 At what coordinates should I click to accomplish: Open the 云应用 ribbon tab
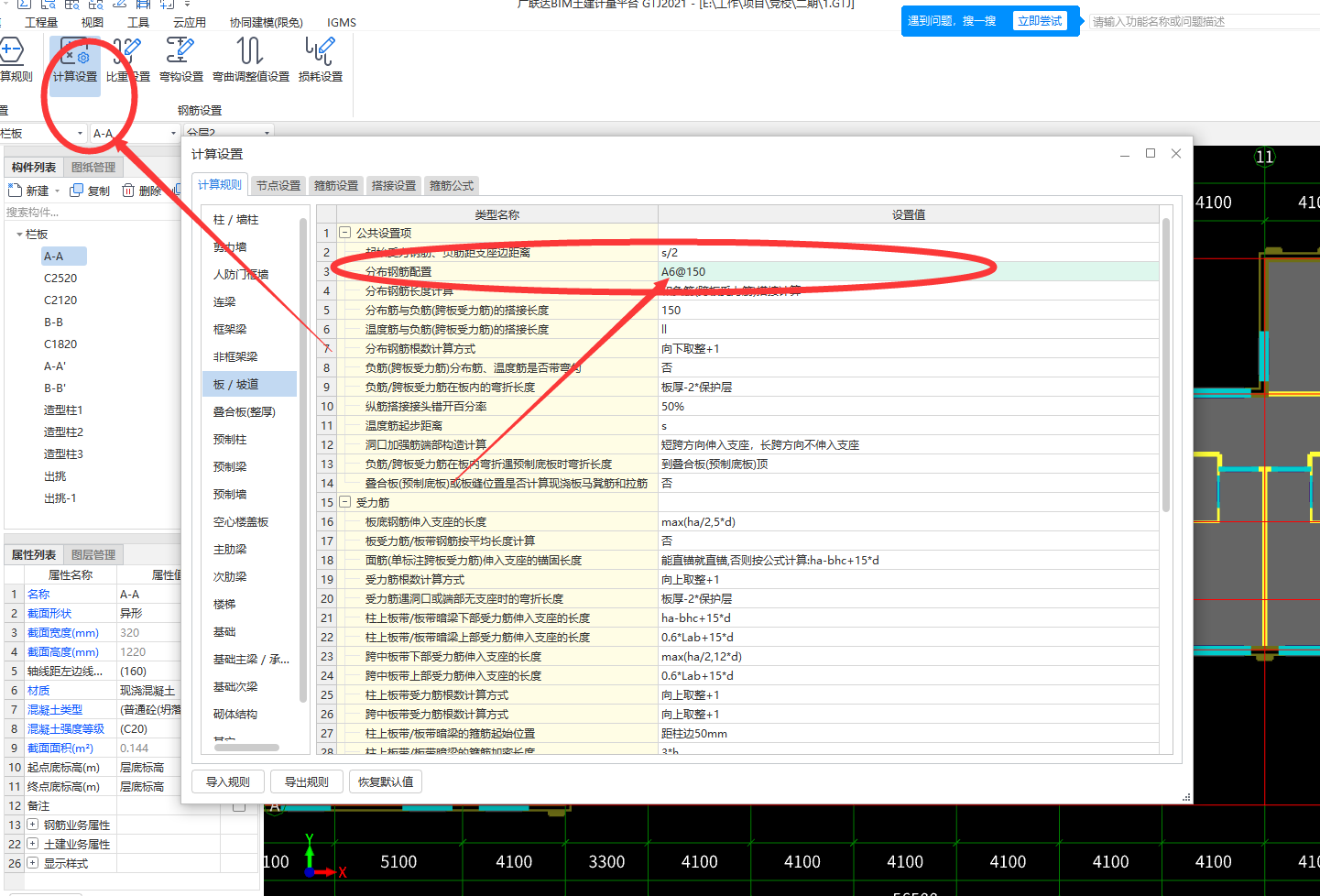pos(190,22)
